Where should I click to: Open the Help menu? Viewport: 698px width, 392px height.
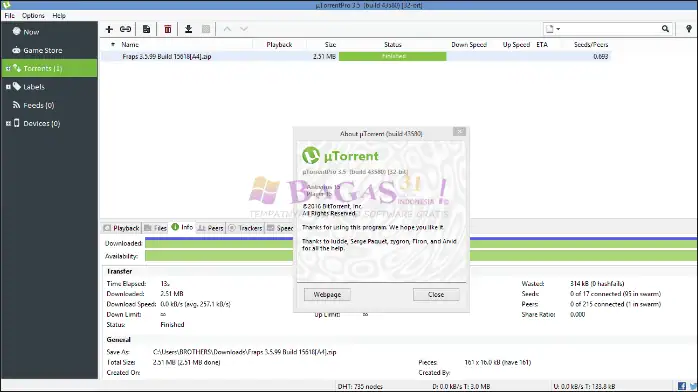[x=59, y=16]
